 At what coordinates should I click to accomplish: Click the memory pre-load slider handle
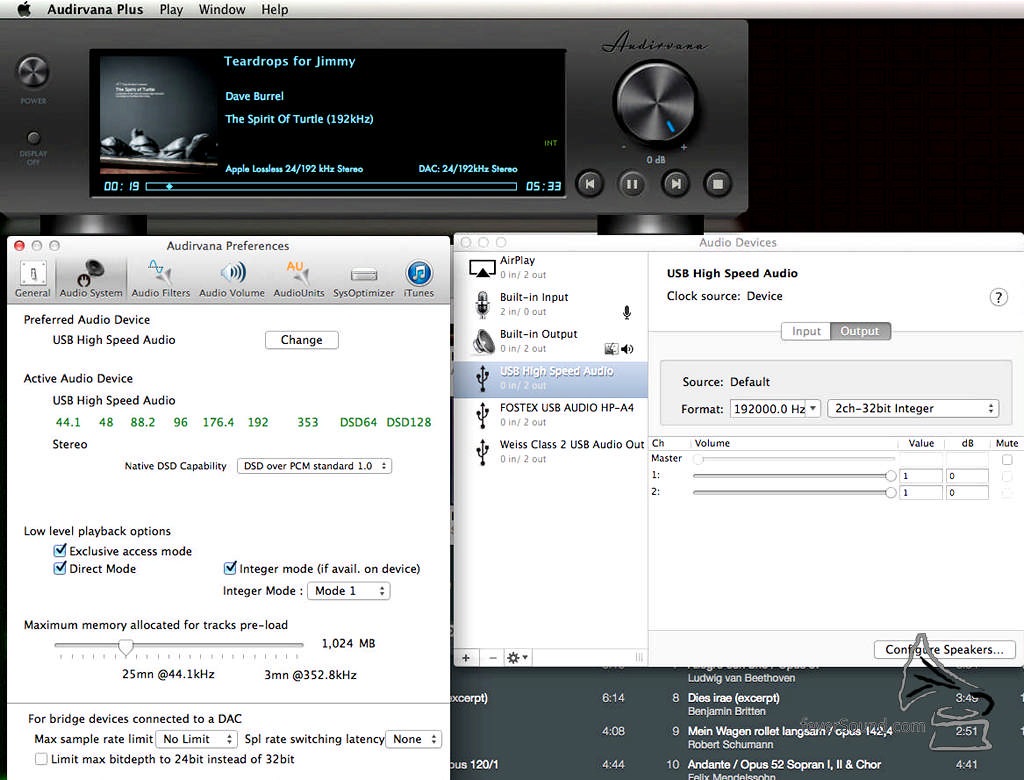pyautogui.click(x=126, y=647)
